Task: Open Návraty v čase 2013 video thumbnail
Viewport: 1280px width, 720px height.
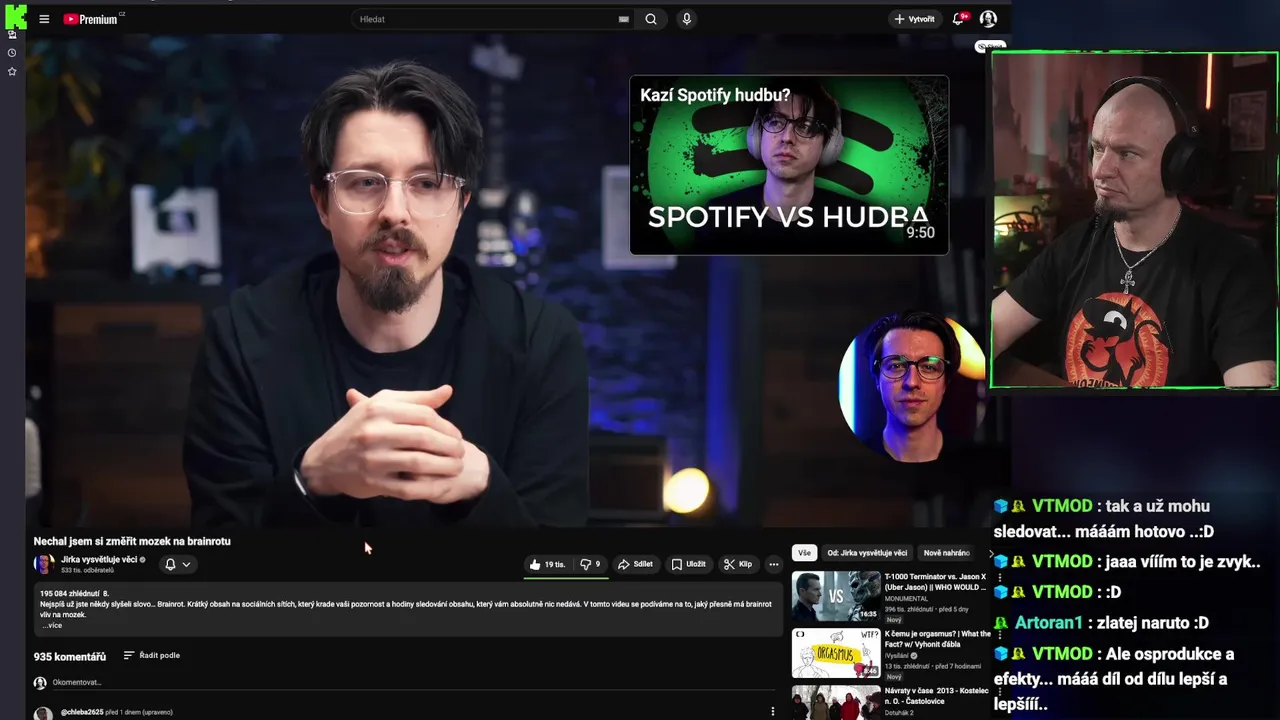Action: pyautogui.click(x=836, y=702)
